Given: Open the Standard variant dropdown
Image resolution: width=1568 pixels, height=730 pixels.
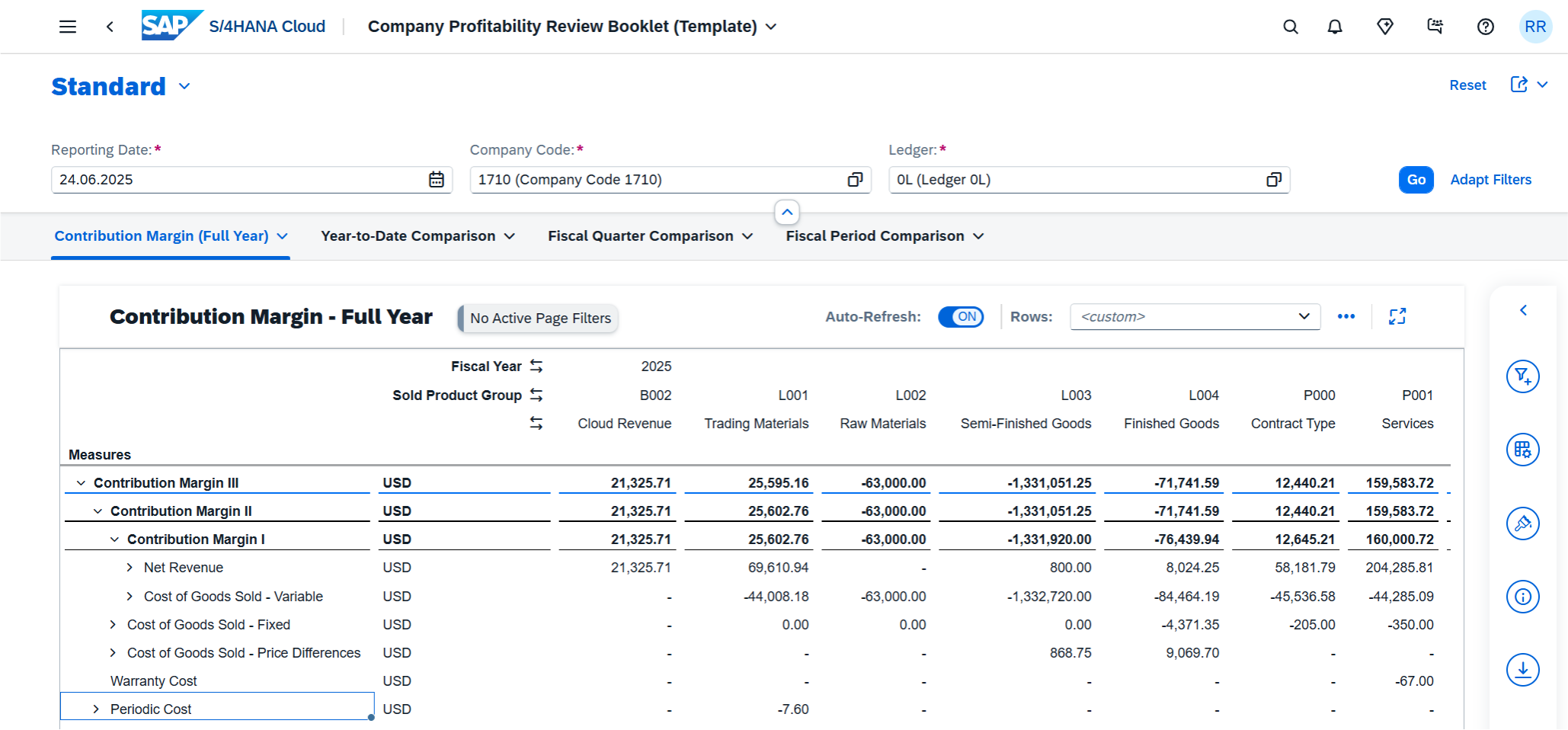Looking at the screenshot, I should [x=184, y=87].
